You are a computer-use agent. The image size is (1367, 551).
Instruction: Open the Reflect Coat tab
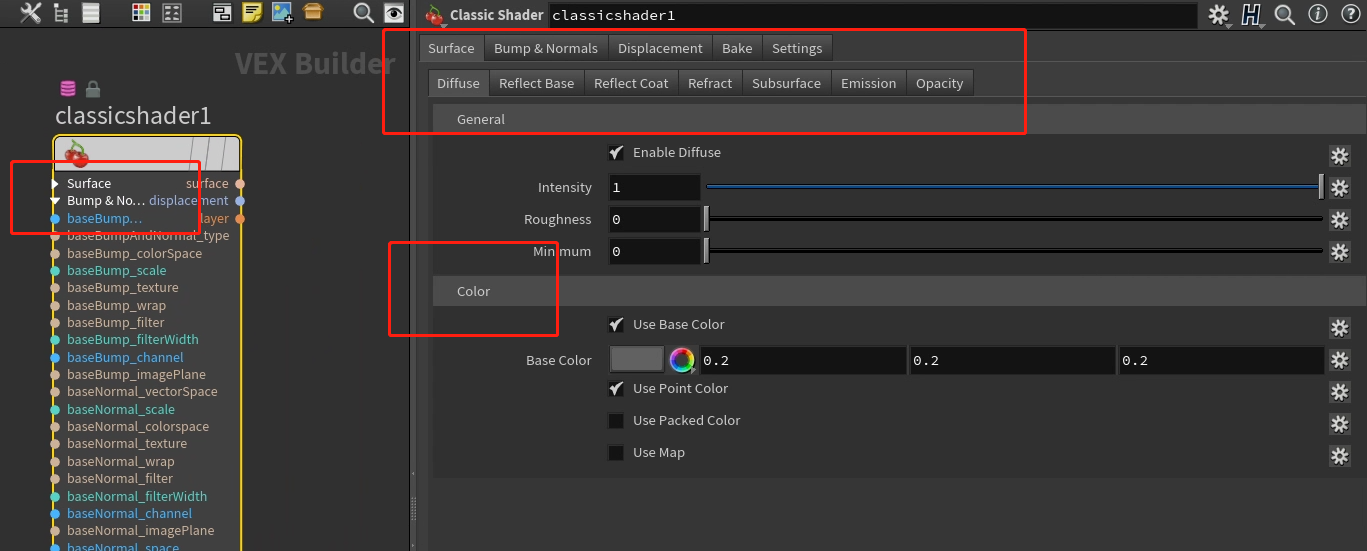(631, 83)
